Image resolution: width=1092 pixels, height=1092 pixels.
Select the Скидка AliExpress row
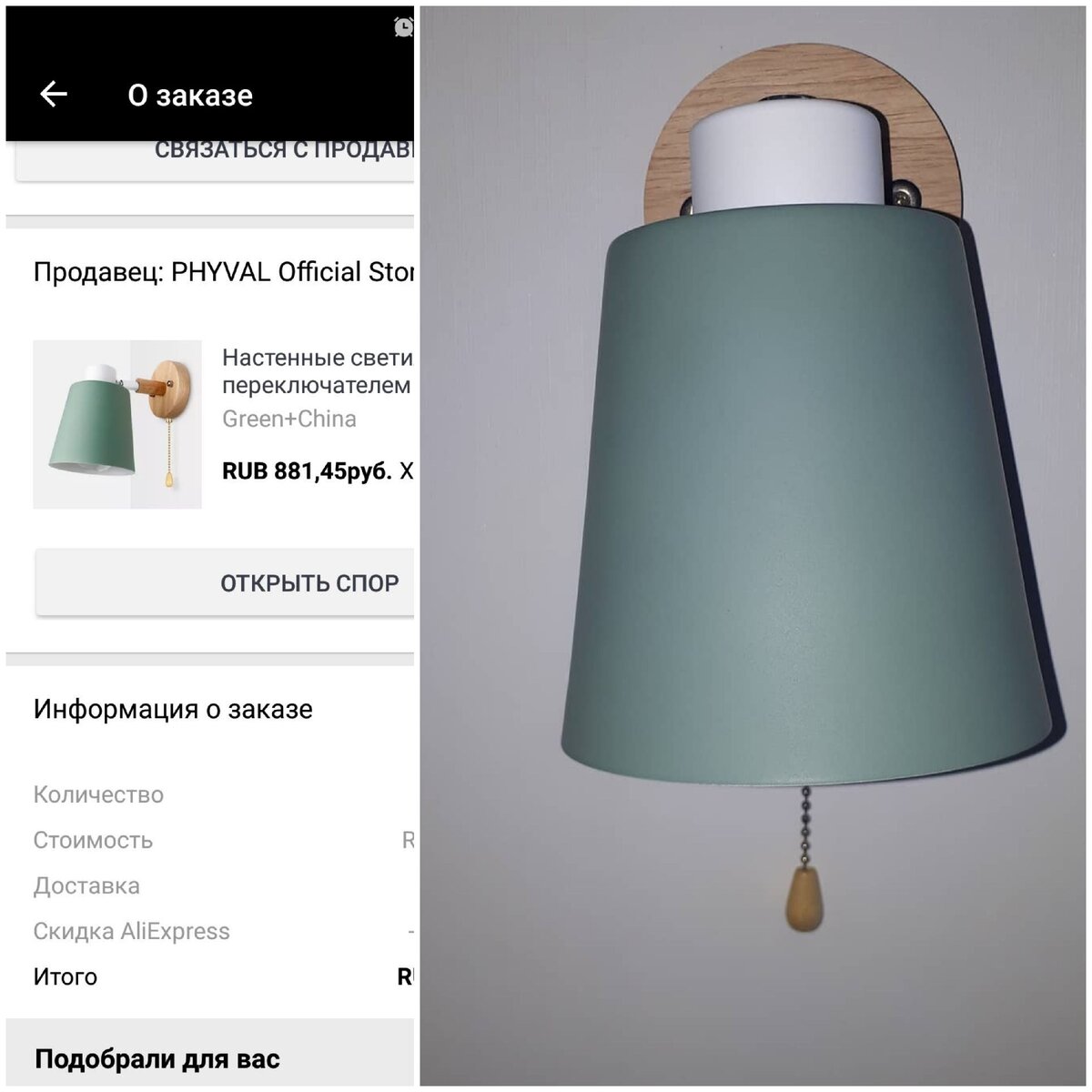click(224, 931)
